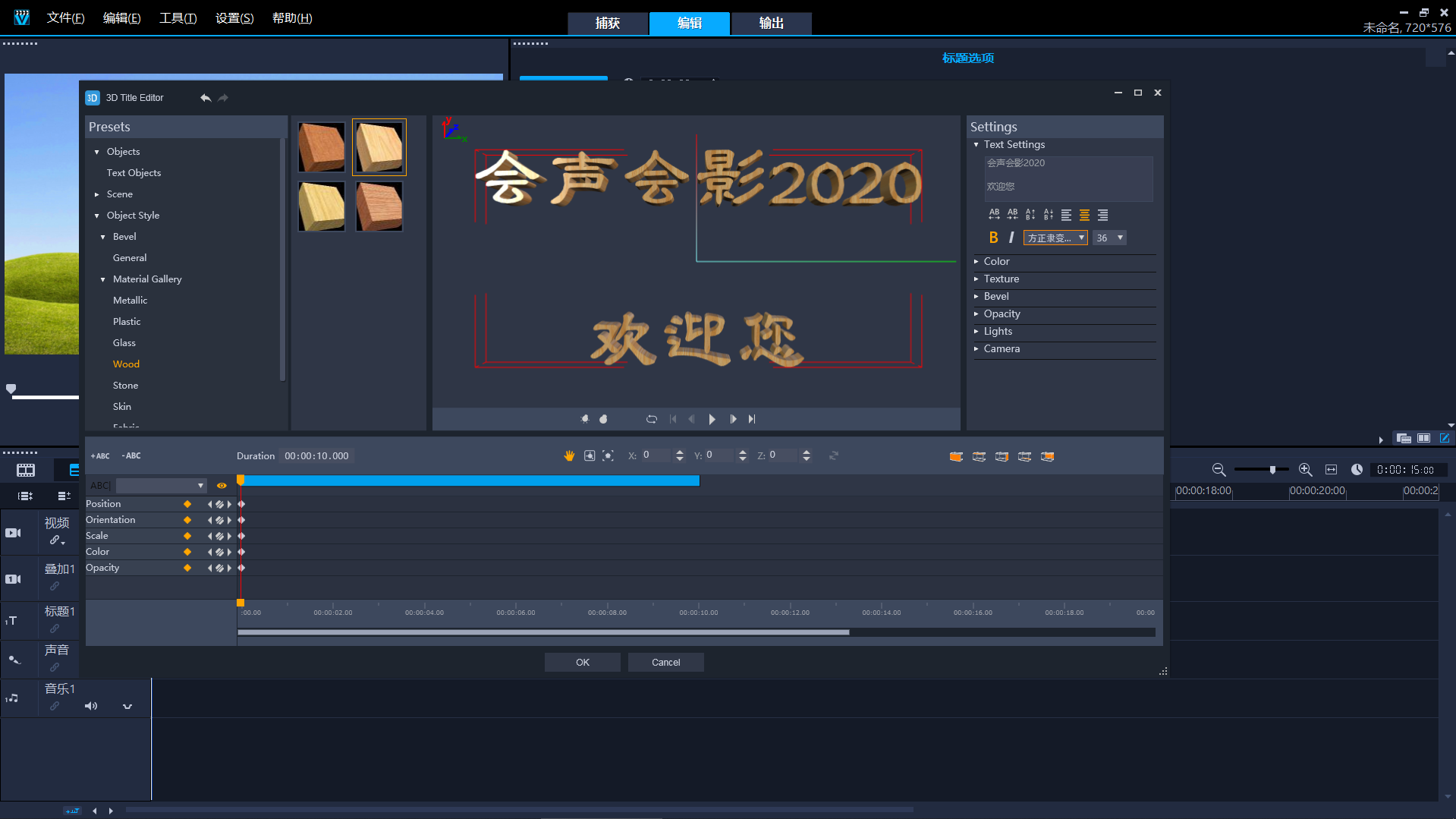Increment the X value stepper

(680, 452)
